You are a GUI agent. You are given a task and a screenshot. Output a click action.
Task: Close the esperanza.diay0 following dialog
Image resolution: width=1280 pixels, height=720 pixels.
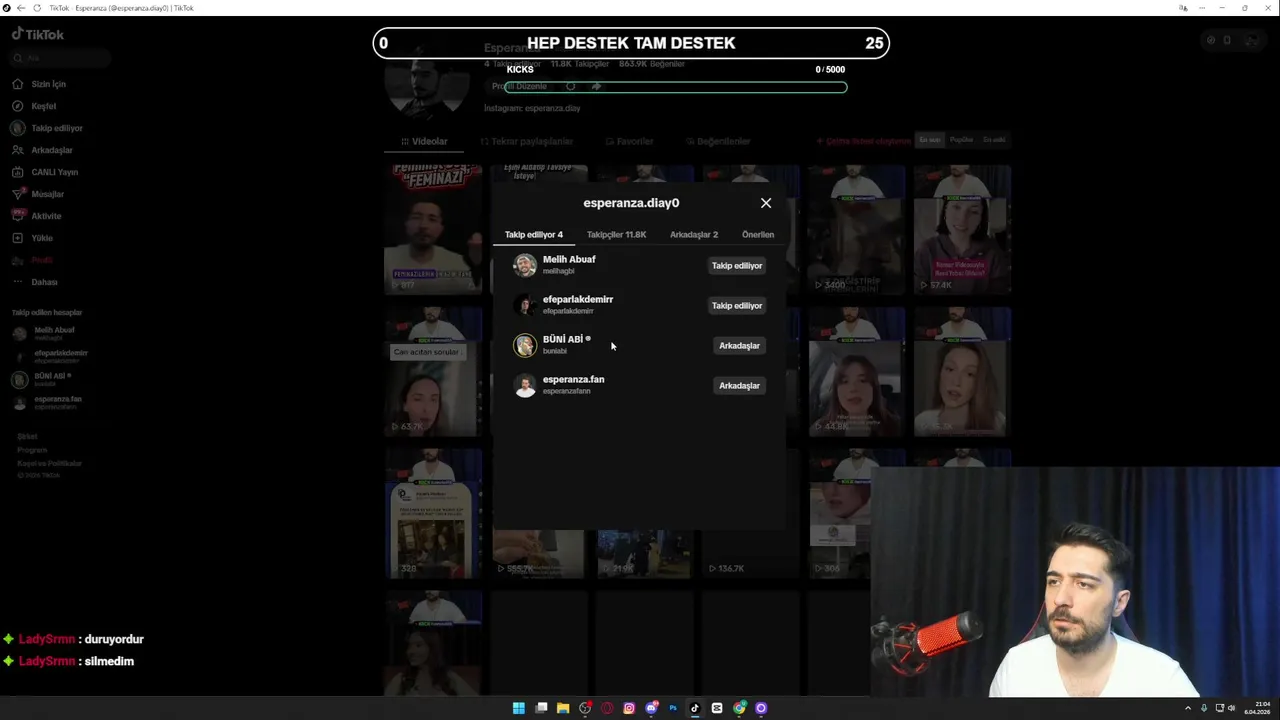coord(766,203)
